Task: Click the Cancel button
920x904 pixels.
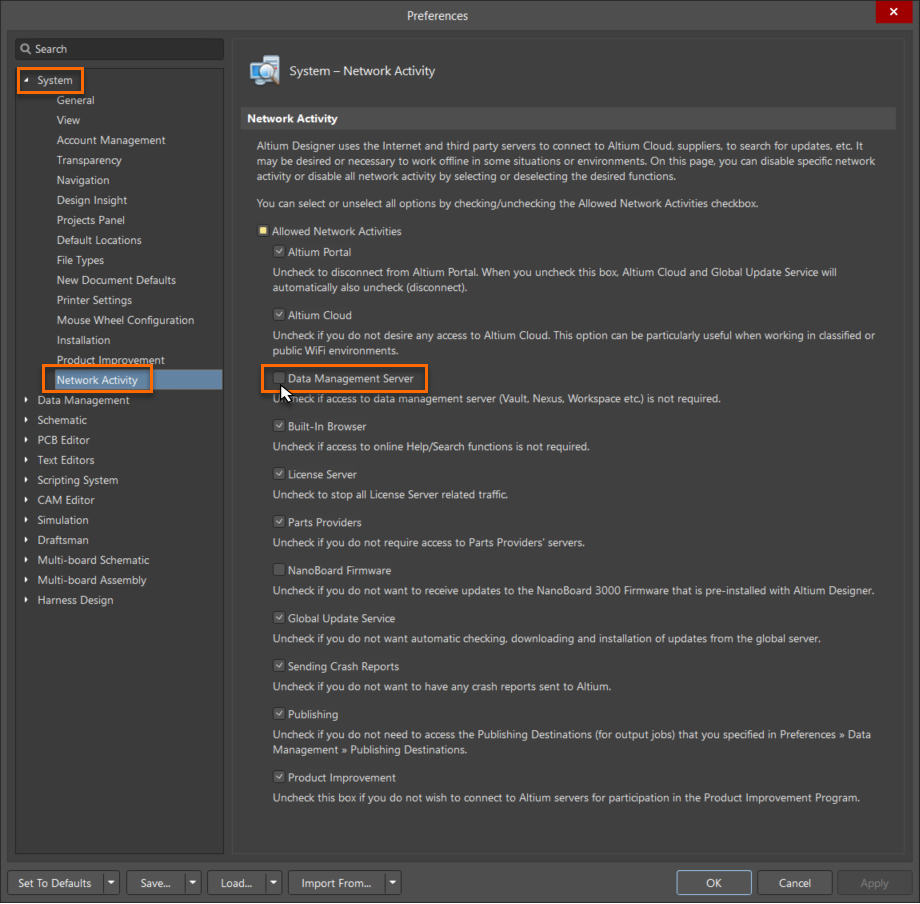Action: pyautogui.click(x=794, y=882)
